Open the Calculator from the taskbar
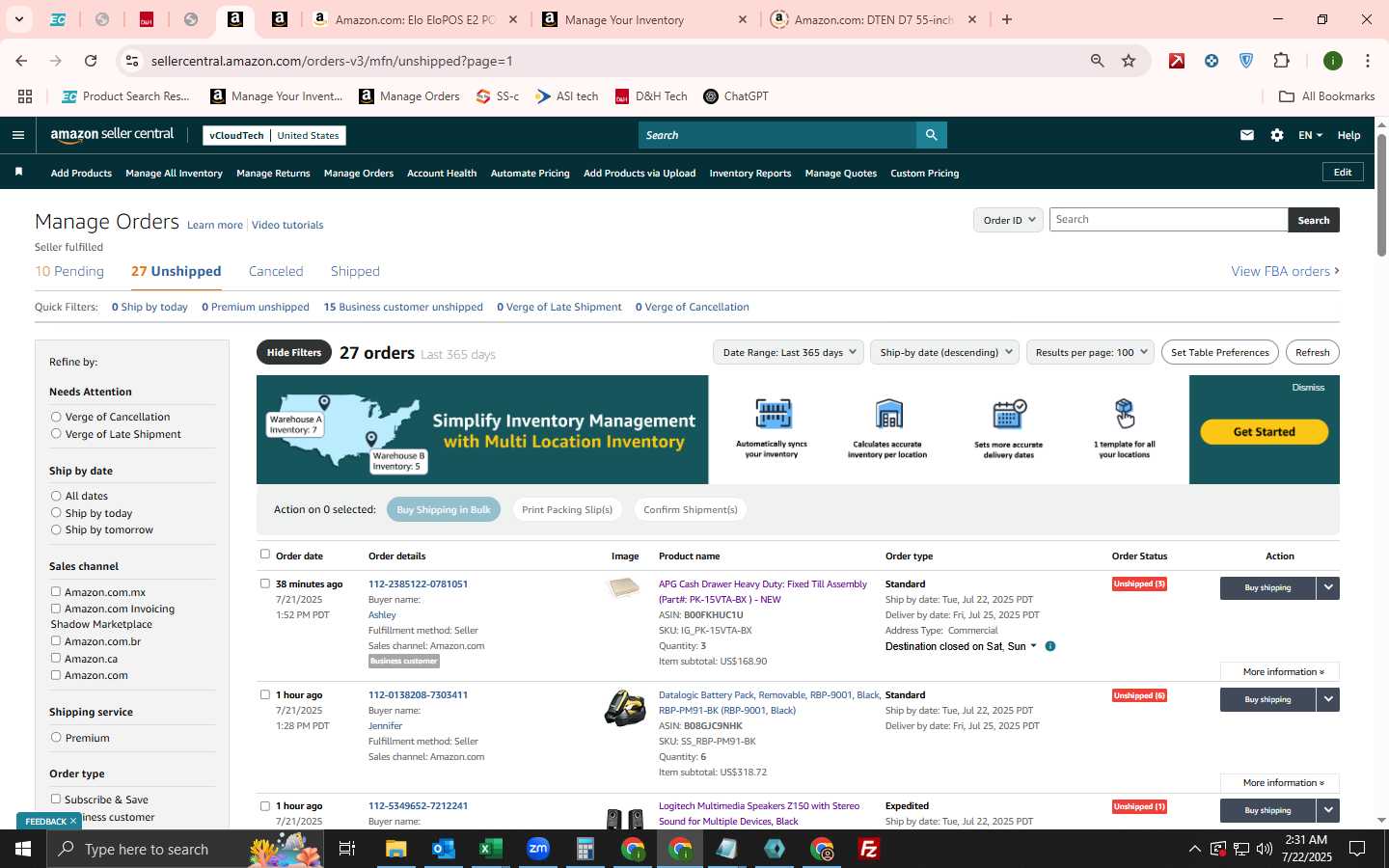The image size is (1389, 868). click(x=586, y=849)
